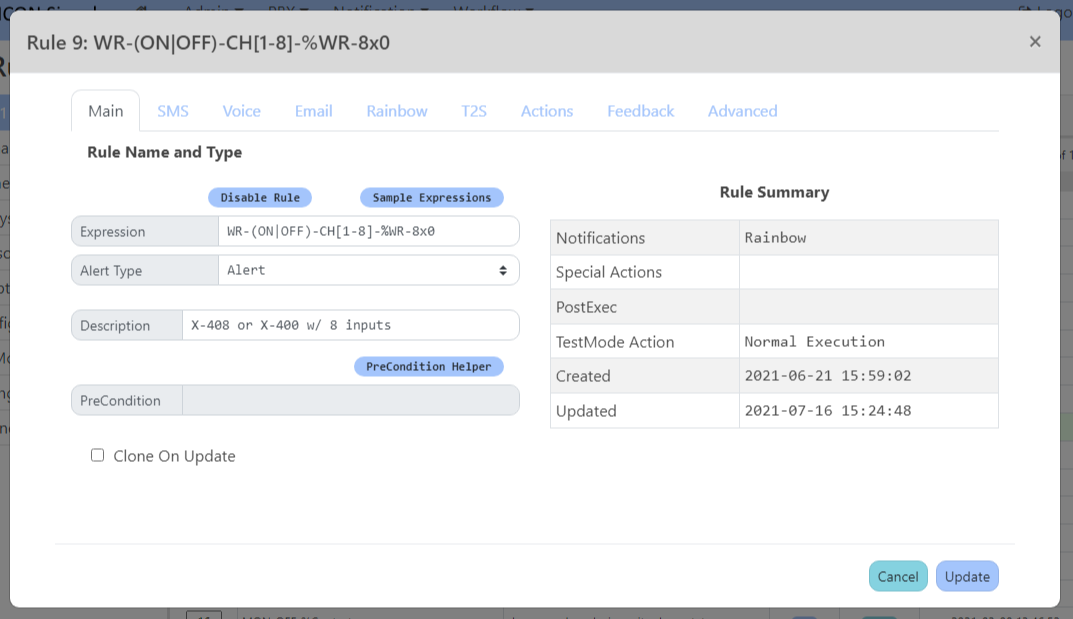View the Feedback tab

640,111
